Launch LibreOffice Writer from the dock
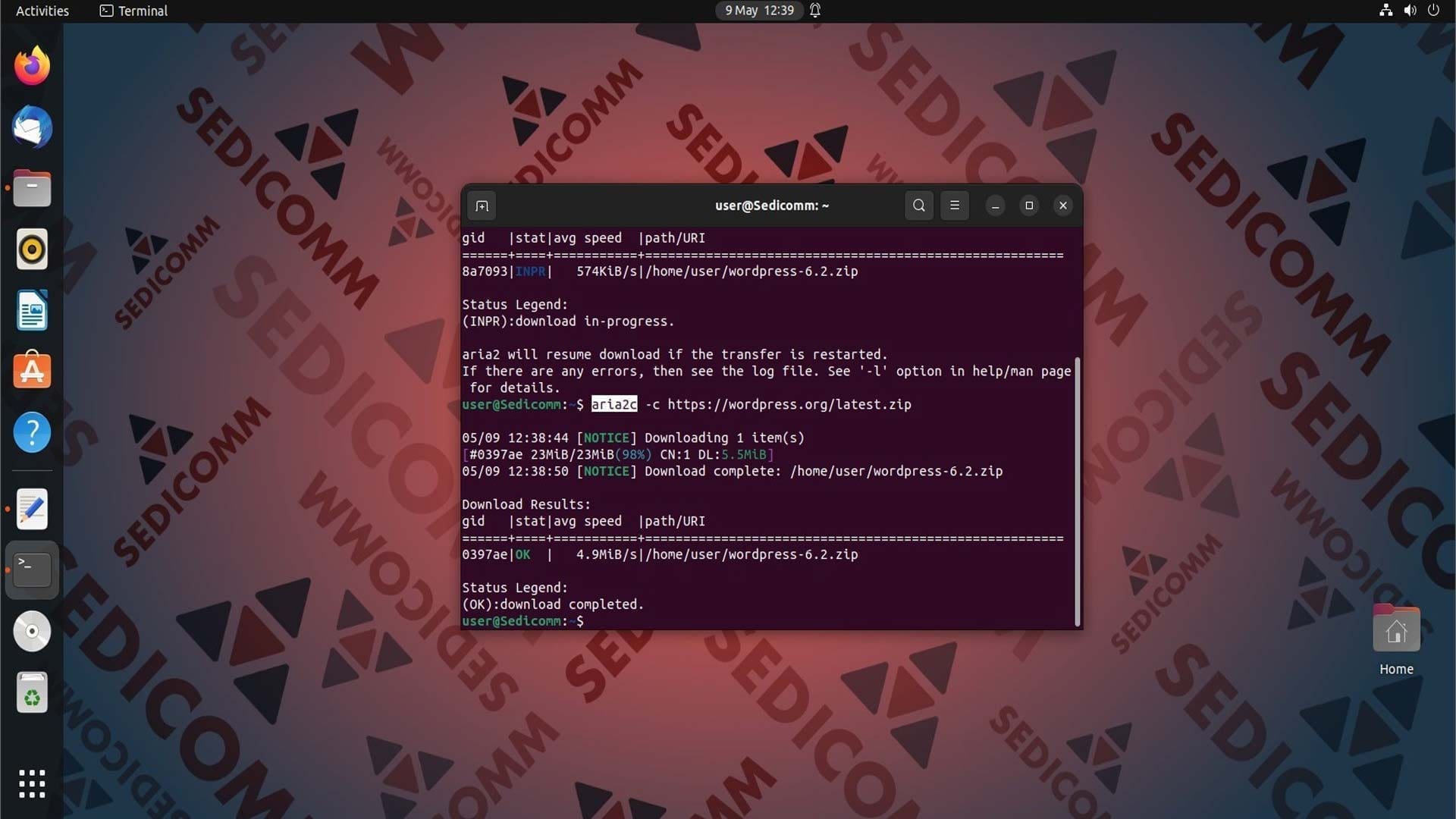Image resolution: width=1456 pixels, height=819 pixels. click(x=32, y=310)
